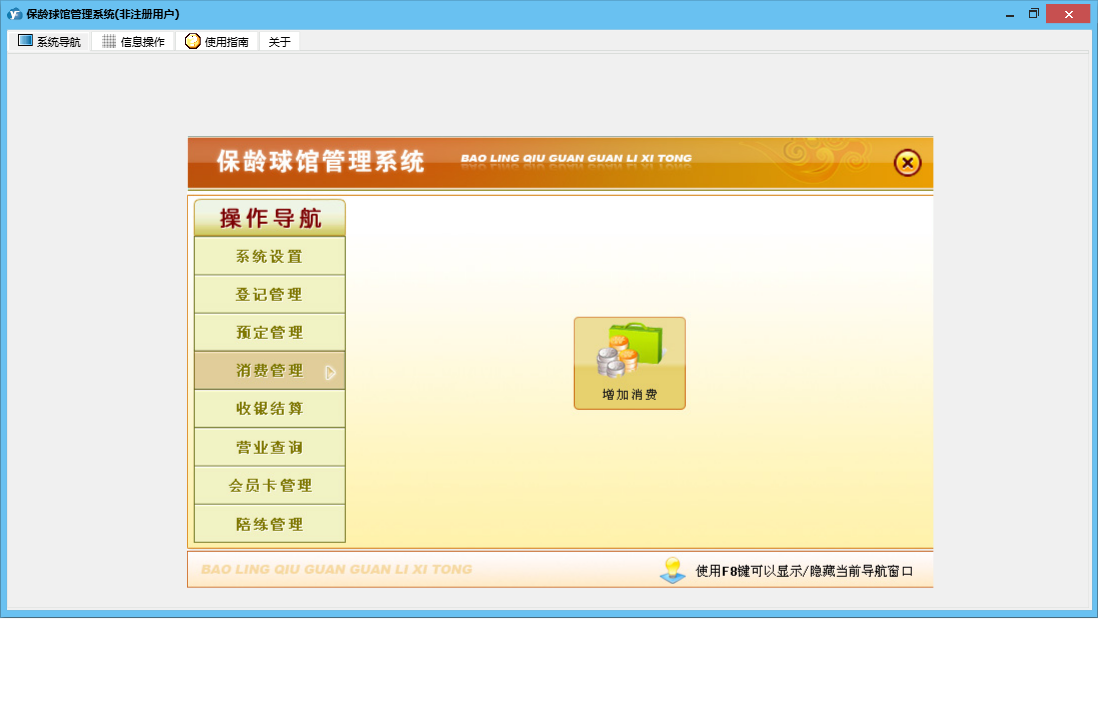Select 系统设置 in navigation

[x=270, y=256]
